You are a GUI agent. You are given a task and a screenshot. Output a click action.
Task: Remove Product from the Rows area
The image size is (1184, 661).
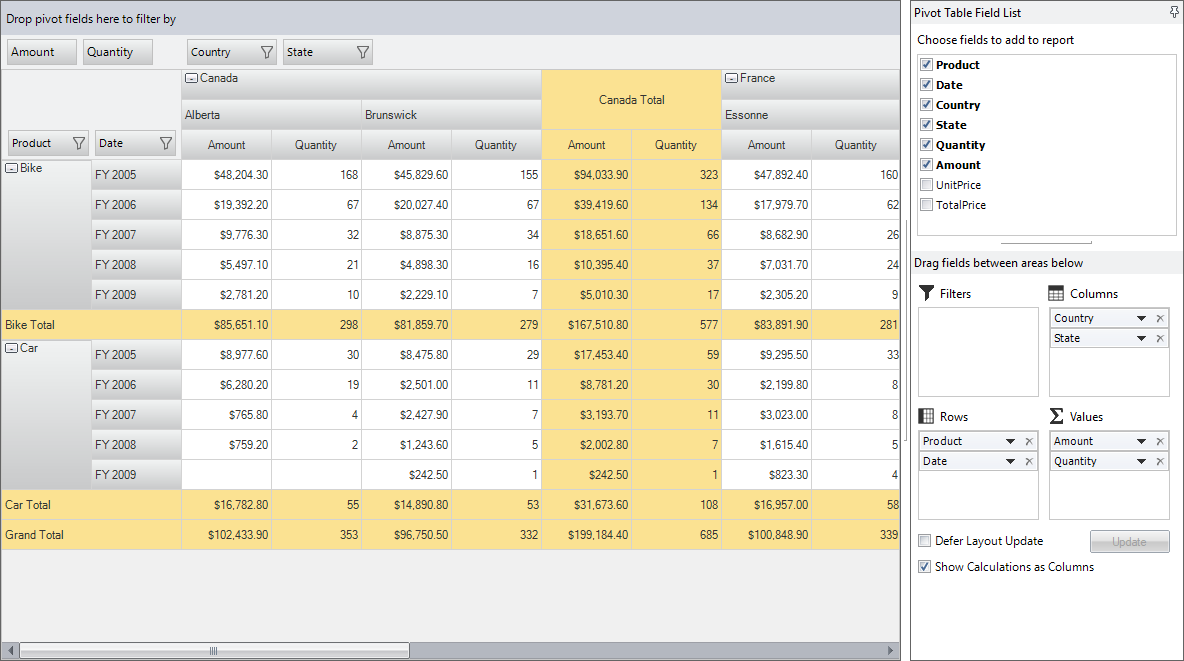pyautogui.click(x=1029, y=441)
